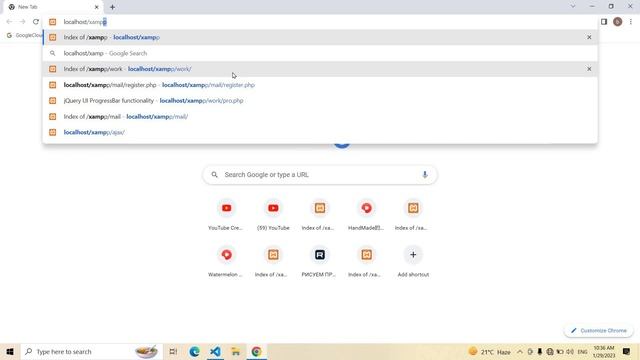Reload the current page
640x360 pixels.
click(x=36, y=22)
